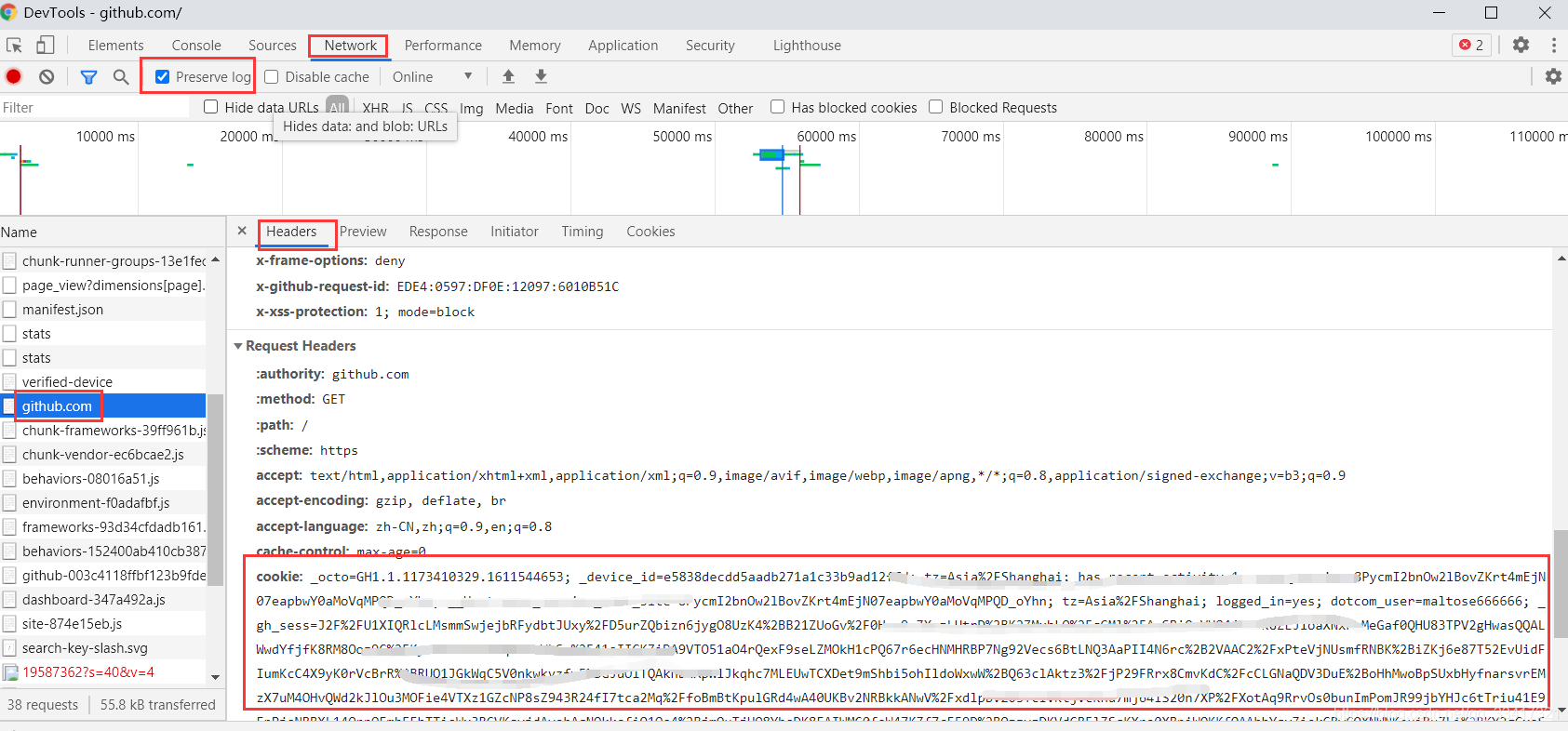Filter requests by WS type
This screenshot has width=1568, height=731.
coord(631,108)
